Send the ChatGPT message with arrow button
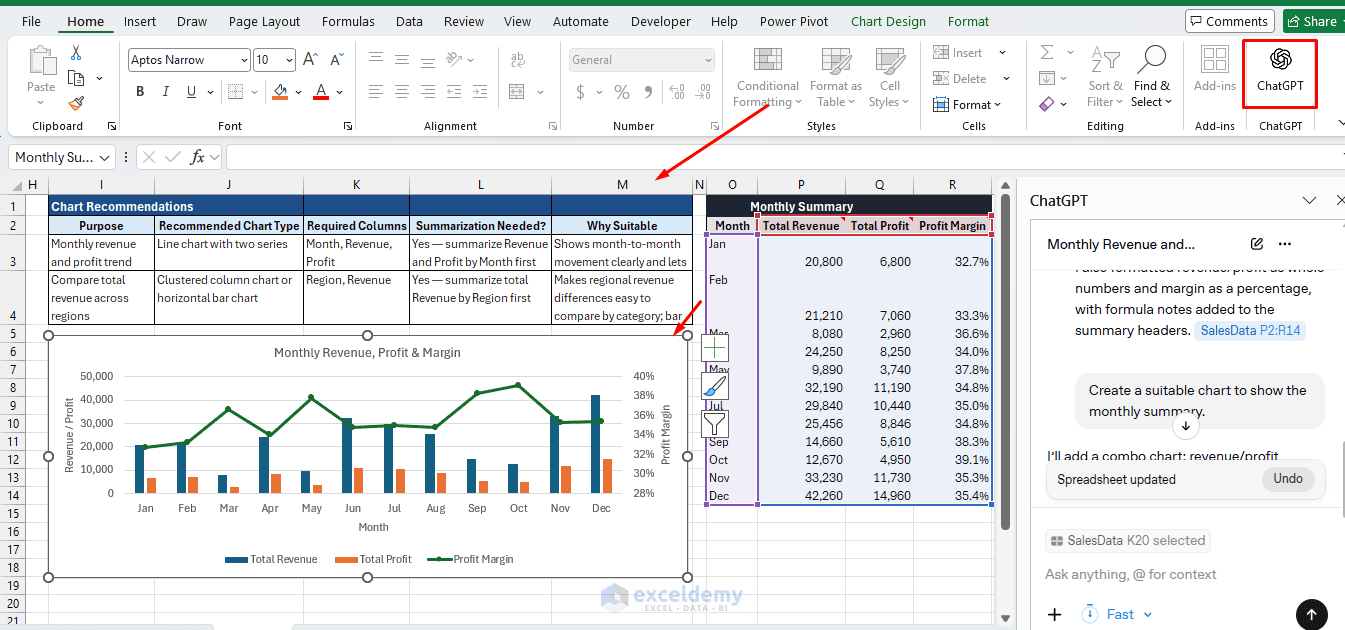 click(1311, 614)
